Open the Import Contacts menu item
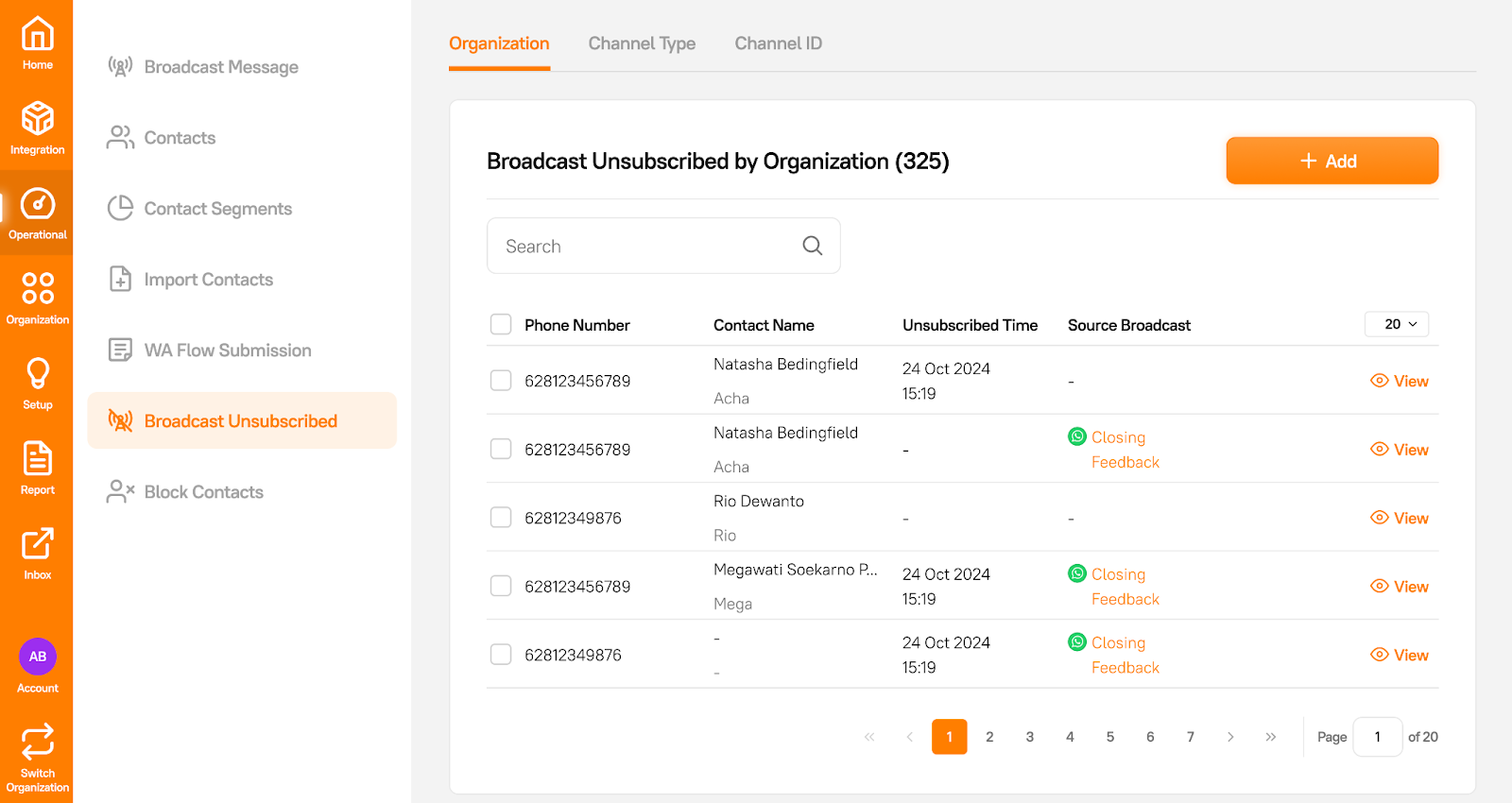 (x=242, y=279)
